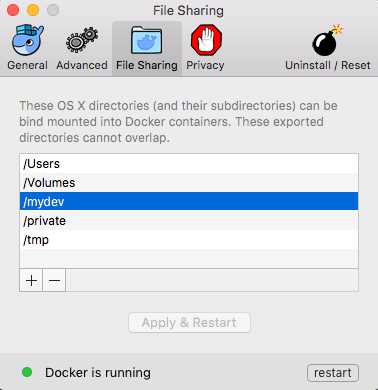Select the /Volumes directory row
378x390 pixels.
[189, 183]
